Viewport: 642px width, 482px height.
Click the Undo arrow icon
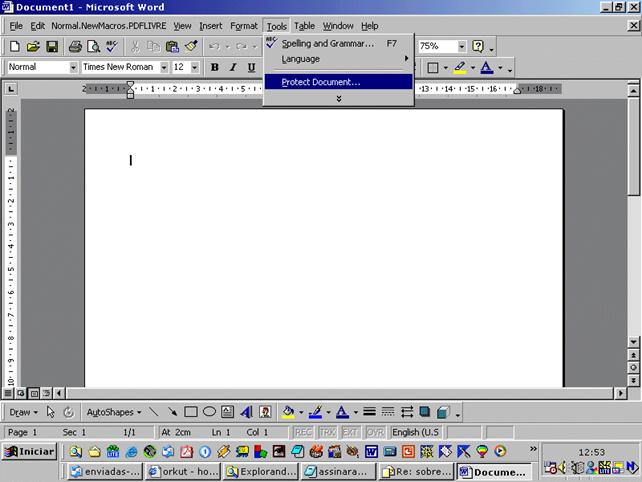click(x=214, y=46)
